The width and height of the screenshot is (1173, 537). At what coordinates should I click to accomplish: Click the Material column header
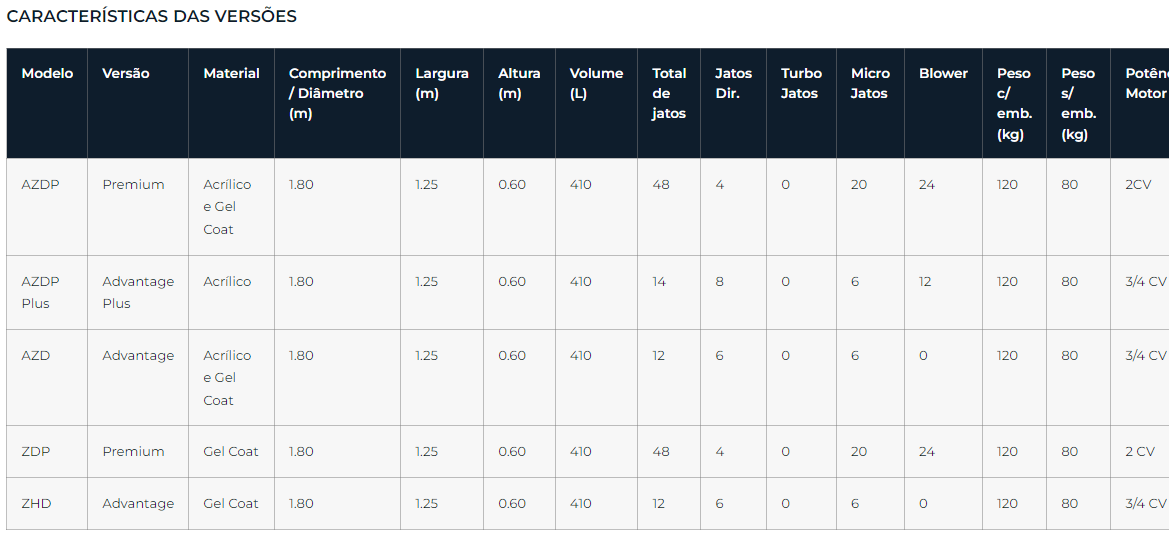click(231, 73)
